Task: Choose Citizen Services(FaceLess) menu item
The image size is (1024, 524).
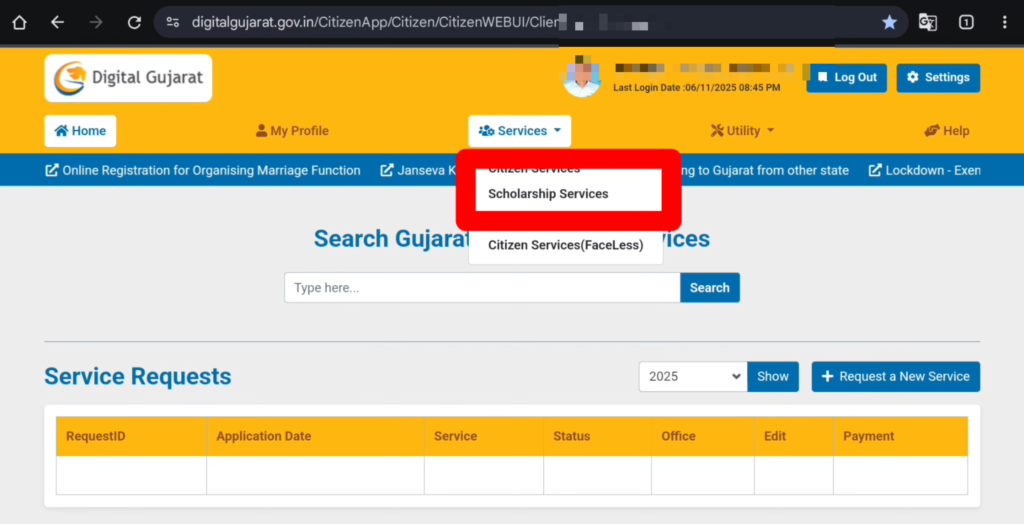Action: point(565,245)
